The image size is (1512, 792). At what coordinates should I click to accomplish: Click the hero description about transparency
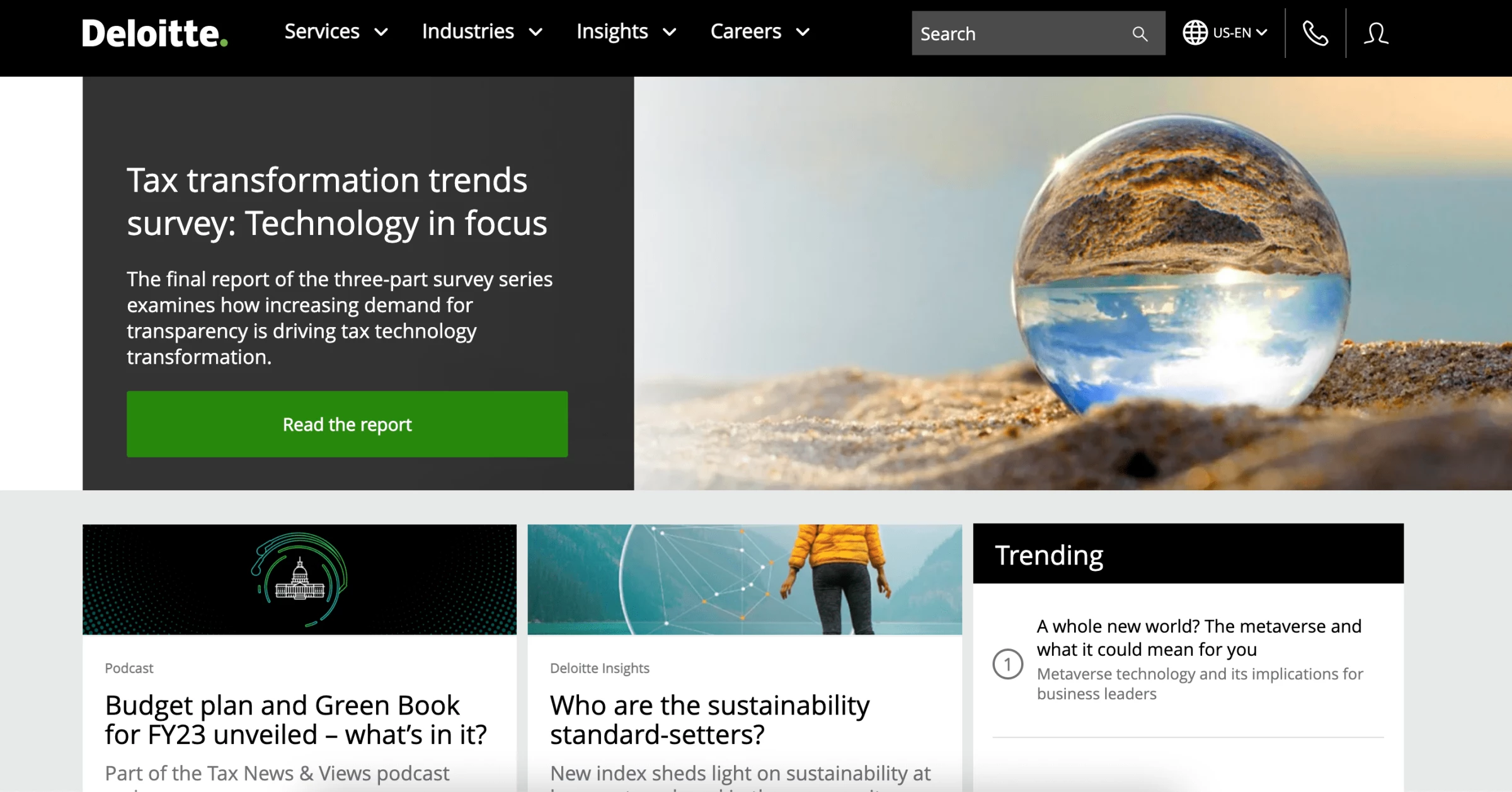pos(340,318)
